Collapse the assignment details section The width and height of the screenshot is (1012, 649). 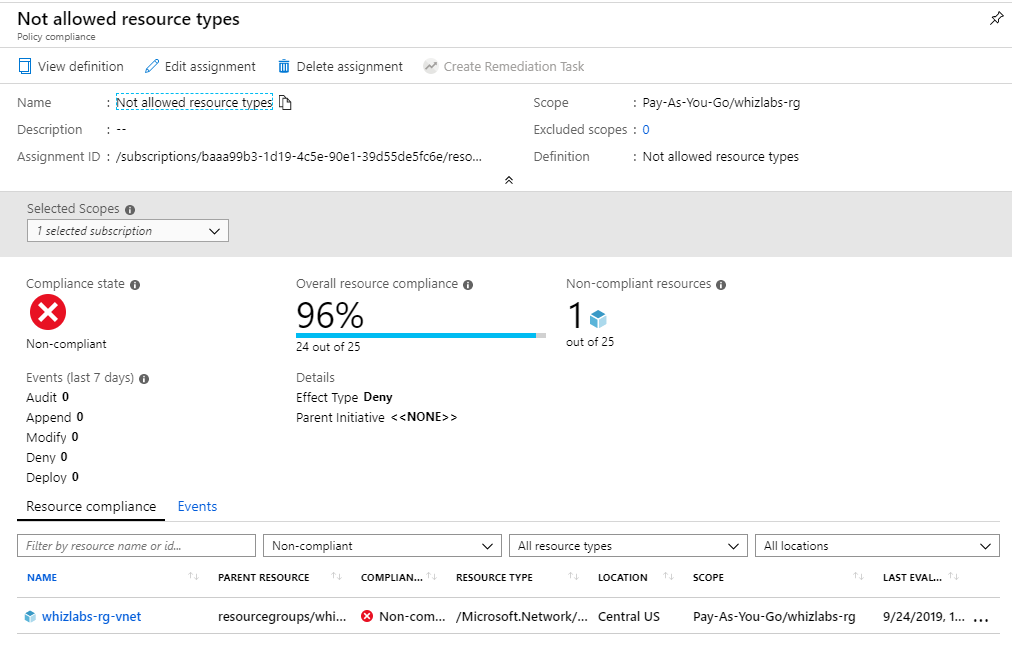(508, 180)
